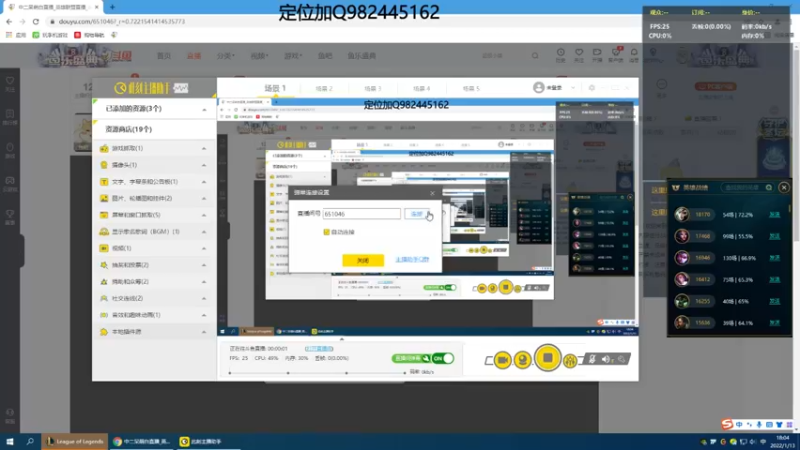Select the 资源商店(19个) header

[x=154, y=130]
